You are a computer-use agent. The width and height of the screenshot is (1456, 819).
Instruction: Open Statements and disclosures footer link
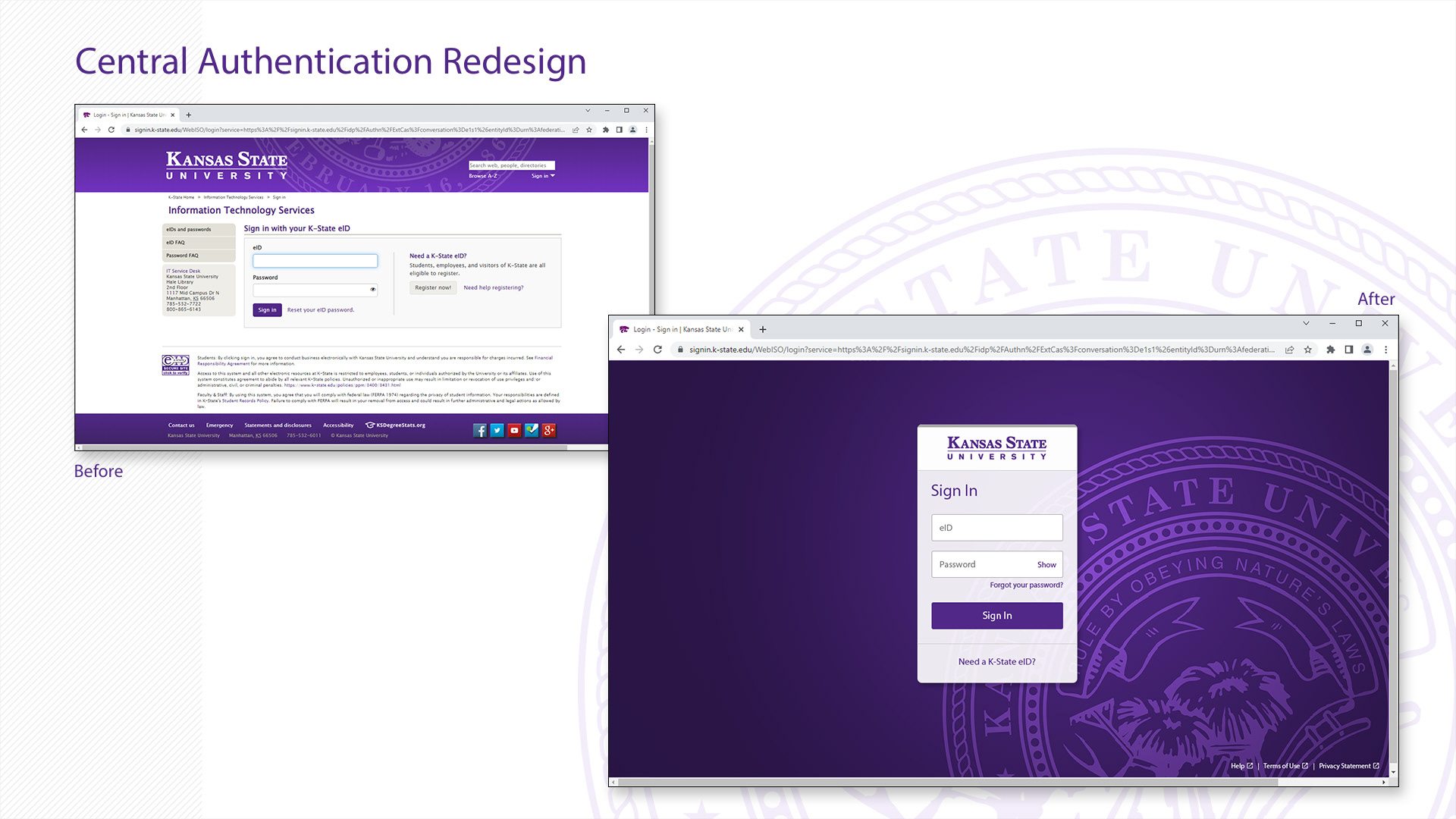point(278,425)
